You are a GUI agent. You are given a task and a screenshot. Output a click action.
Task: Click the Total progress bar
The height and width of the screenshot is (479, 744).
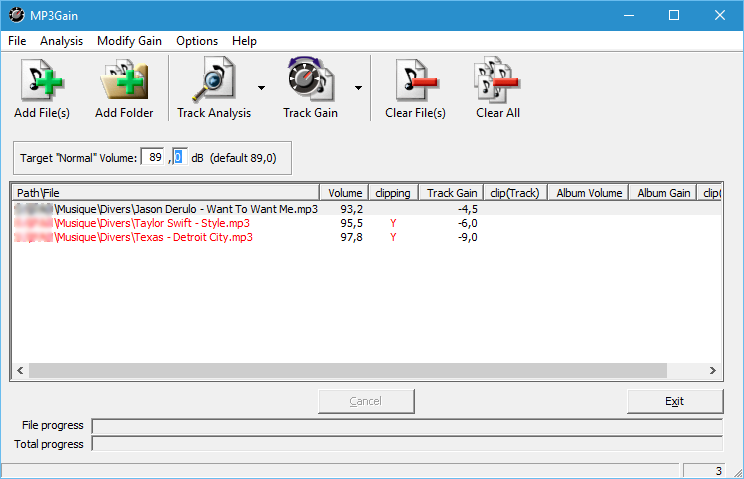pos(407,444)
